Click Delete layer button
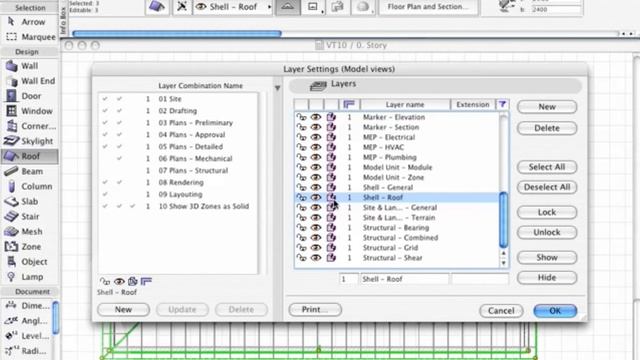 tap(547, 128)
